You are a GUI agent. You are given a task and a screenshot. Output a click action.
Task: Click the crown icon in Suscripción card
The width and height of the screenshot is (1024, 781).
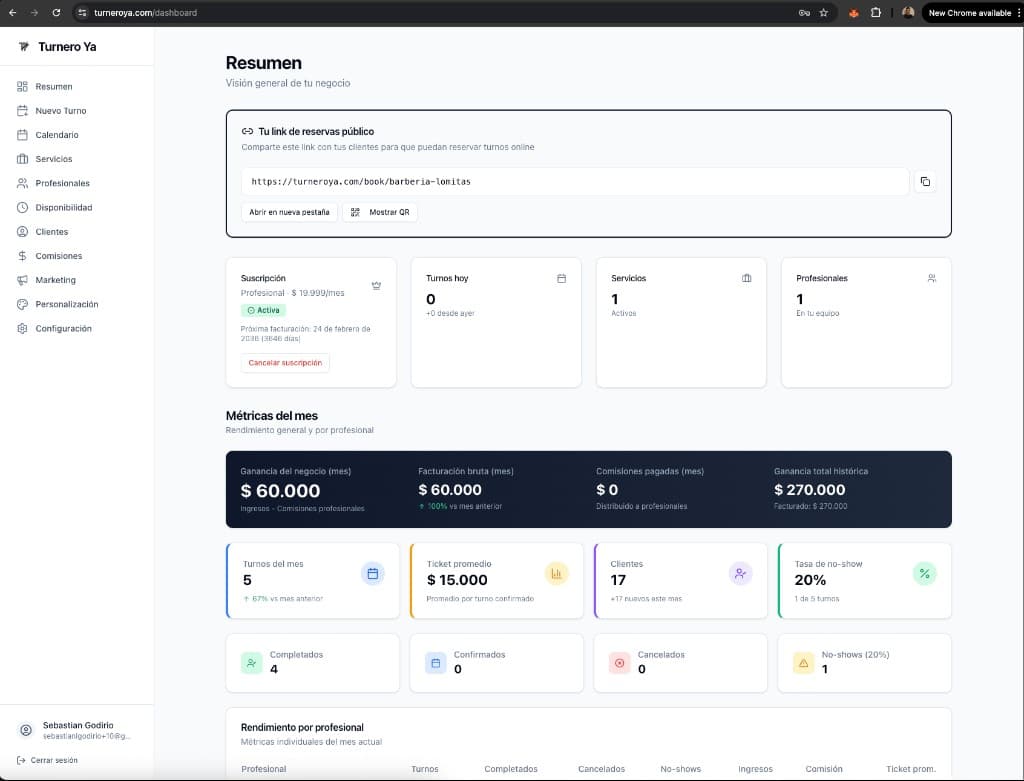tap(376, 285)
